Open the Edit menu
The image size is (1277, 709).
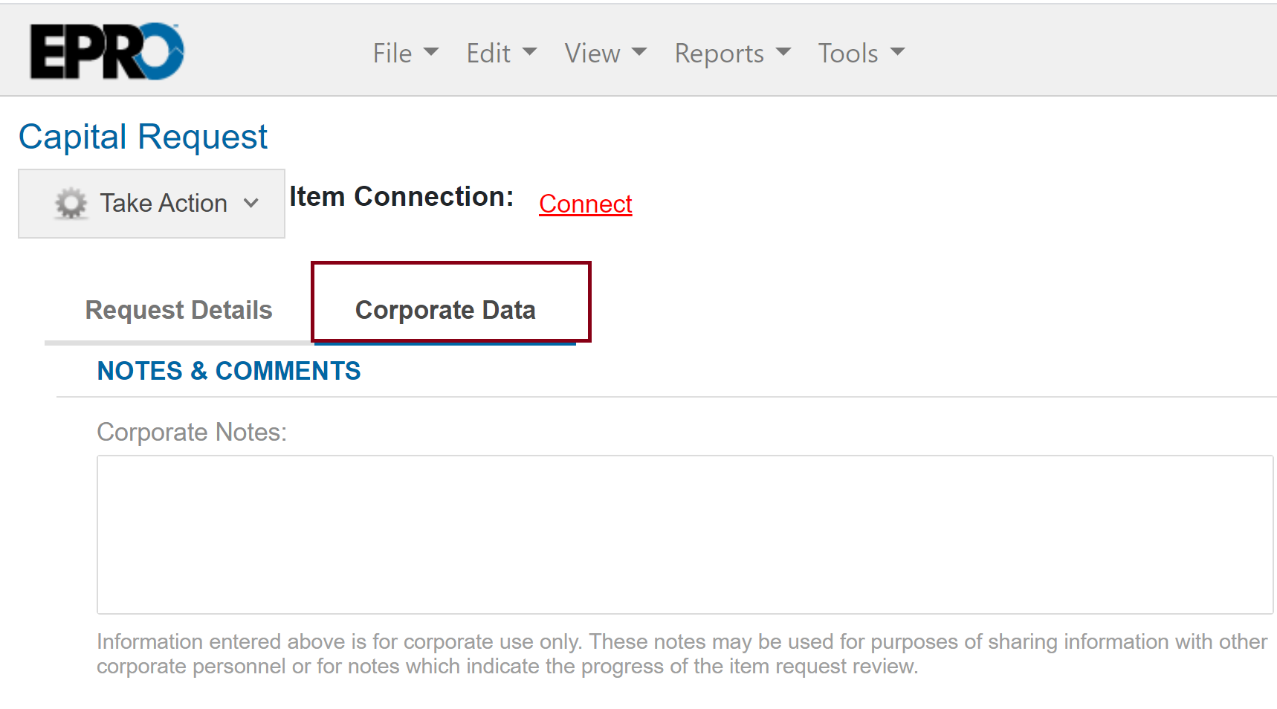pyautogui.click(x=488, y=53)
